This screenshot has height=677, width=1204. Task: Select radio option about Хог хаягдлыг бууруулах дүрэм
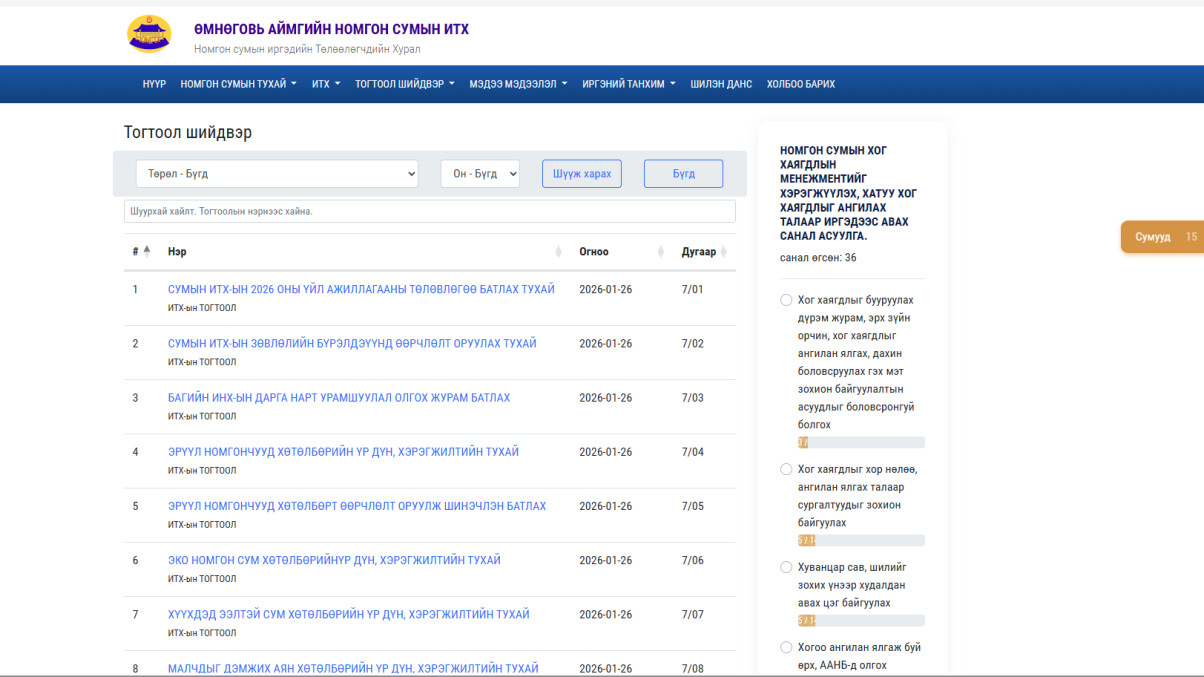pyautogui.click(x=786, y=300)
